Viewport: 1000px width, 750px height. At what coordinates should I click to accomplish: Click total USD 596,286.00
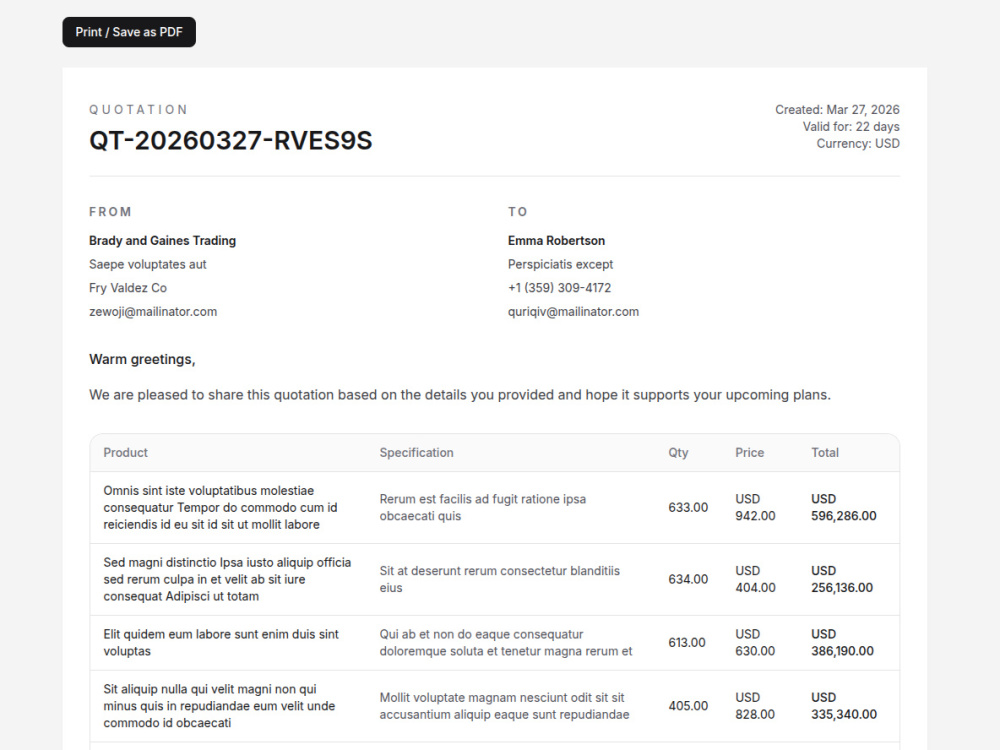[844, 508]
